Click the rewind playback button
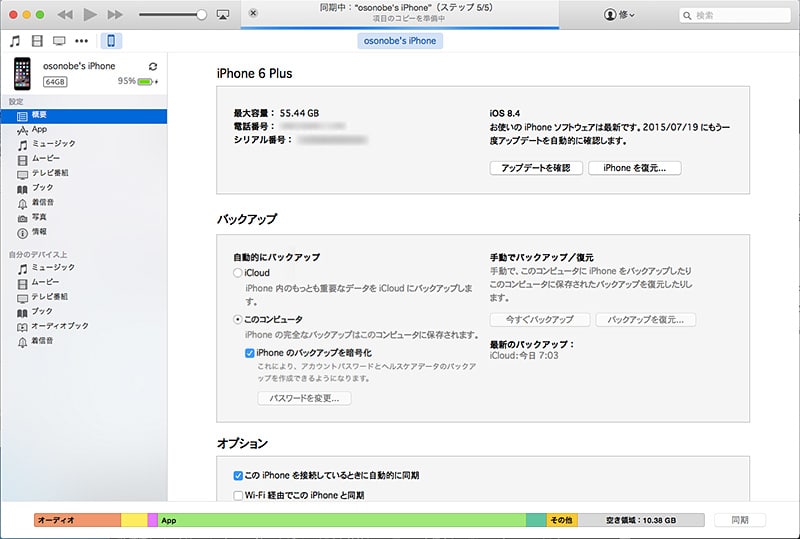800x539 pixels. 65,15
